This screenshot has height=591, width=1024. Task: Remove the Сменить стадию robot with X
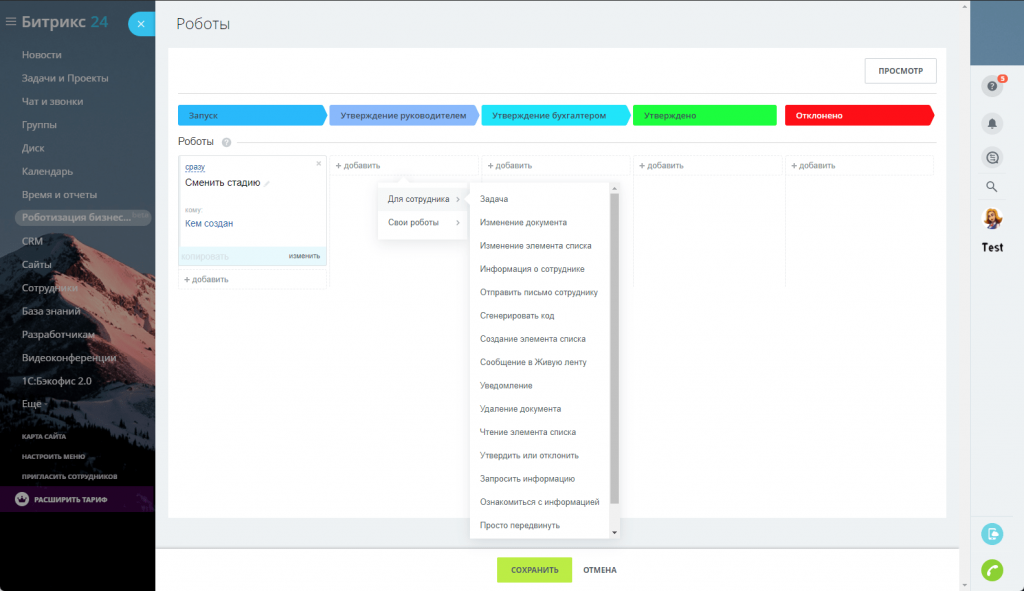coord(319,163)
